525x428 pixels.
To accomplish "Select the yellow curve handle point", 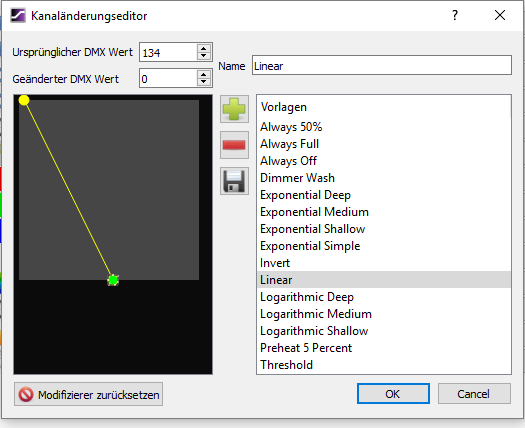I will click(24, 100).
